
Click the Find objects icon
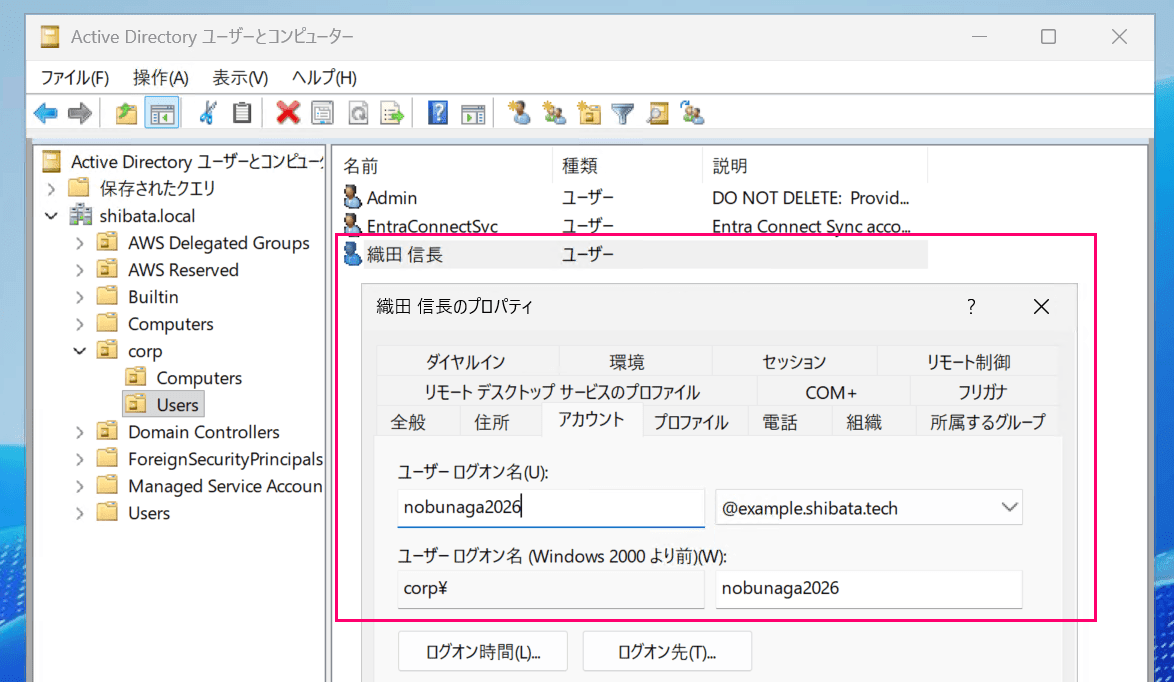(657, 114)
